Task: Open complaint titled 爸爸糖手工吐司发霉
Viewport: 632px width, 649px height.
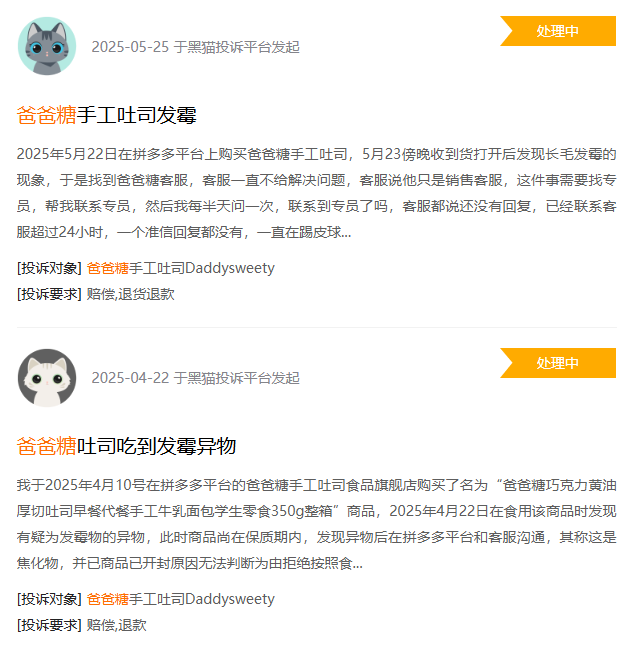Action: [x=106, y=115]
